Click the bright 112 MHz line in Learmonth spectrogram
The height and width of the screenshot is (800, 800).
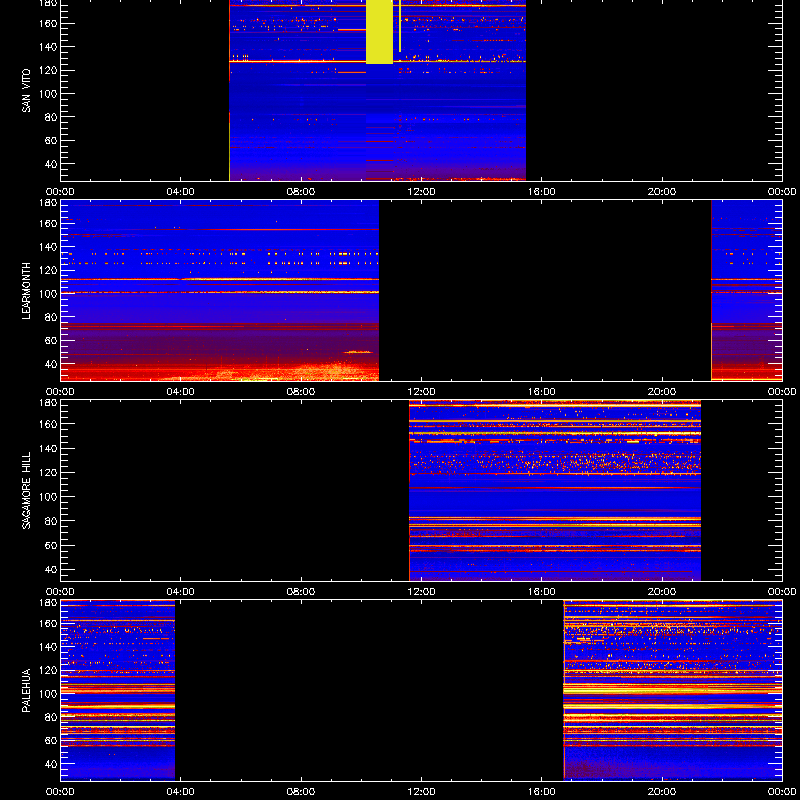tap(219, 280)
